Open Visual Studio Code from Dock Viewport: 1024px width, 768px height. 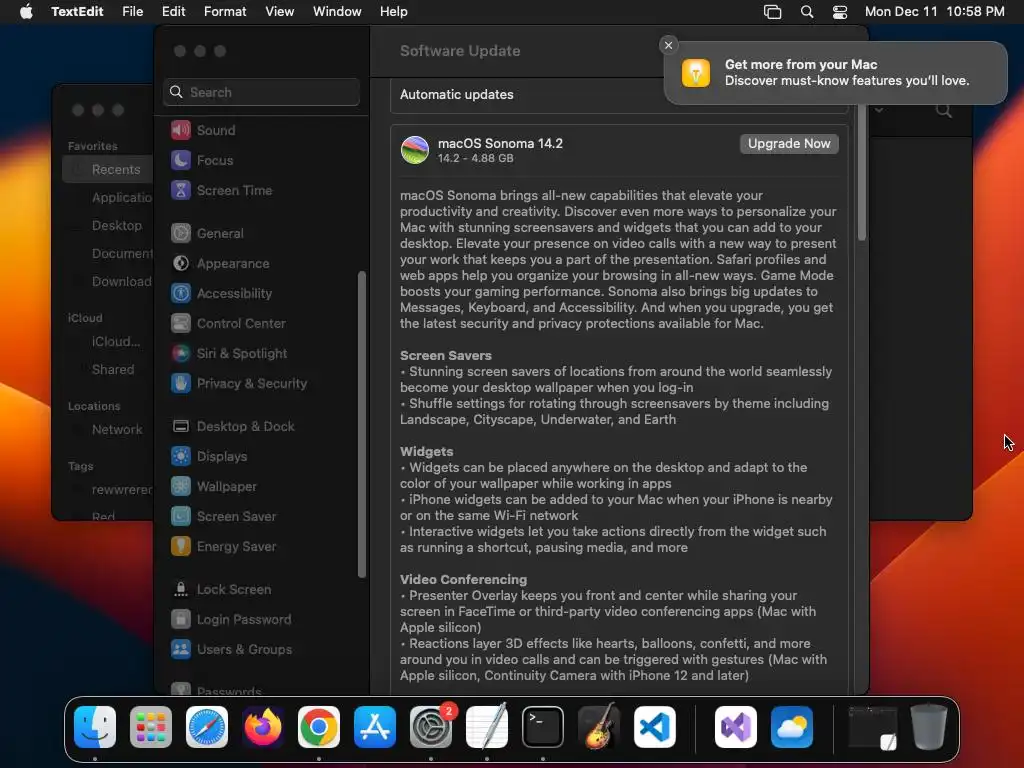click(x=655, y=727)
